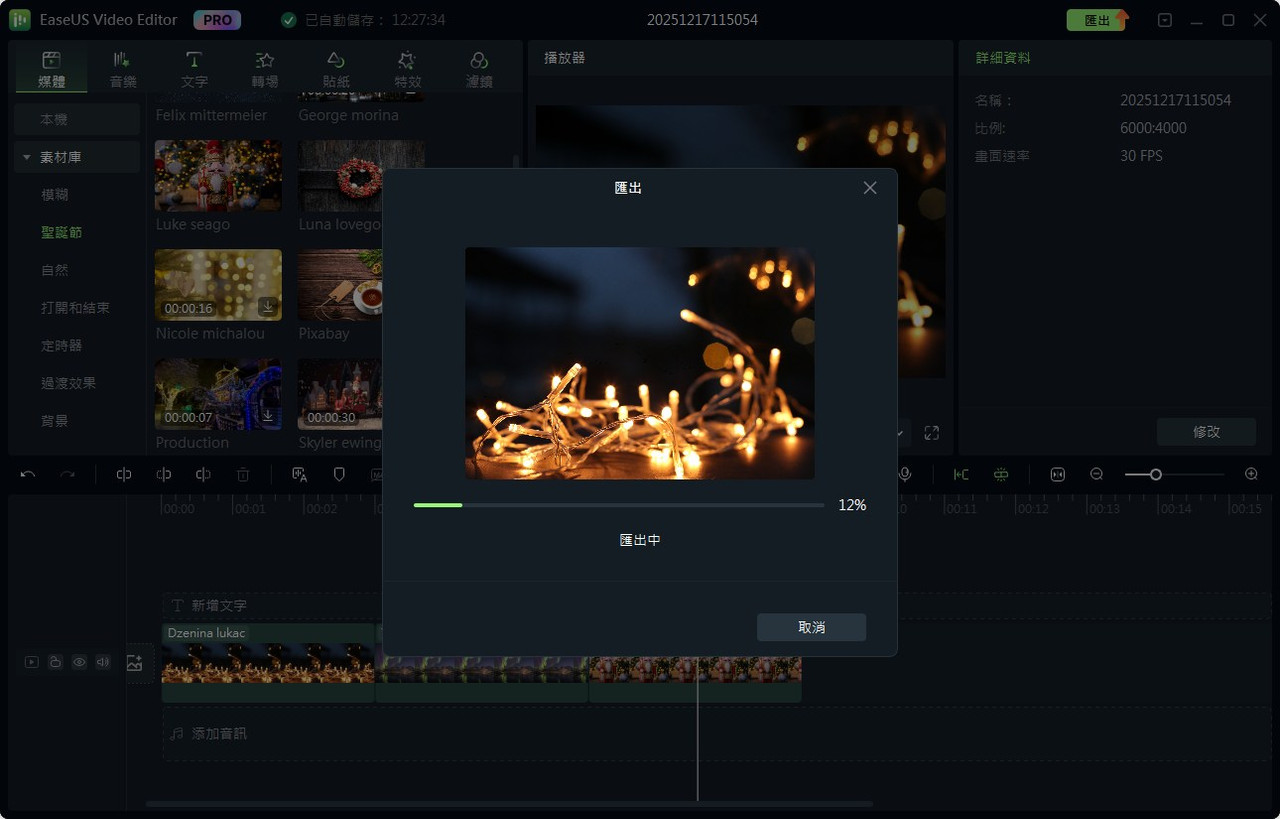Click the EaseUS Video Editor logo icon
The width and height of the screenshot is (1280, 819).
(x=20, y=20)
